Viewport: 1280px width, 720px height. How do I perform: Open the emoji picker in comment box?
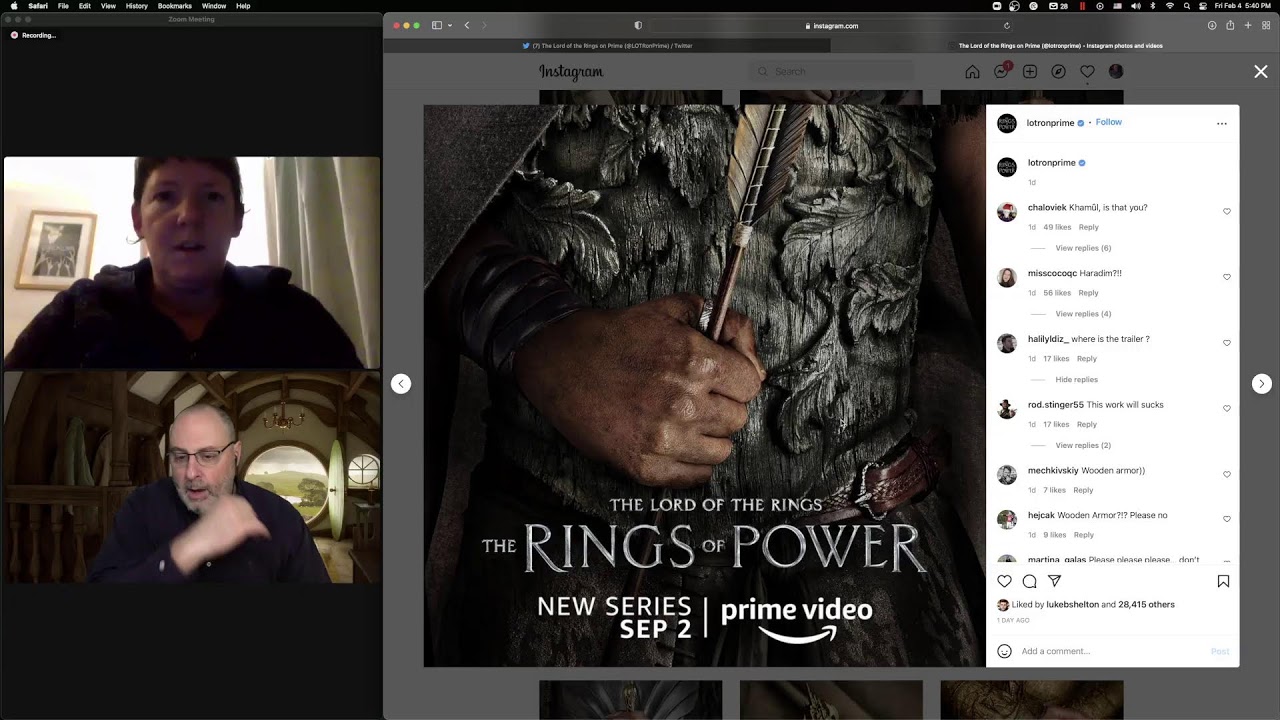point(1005,651)
